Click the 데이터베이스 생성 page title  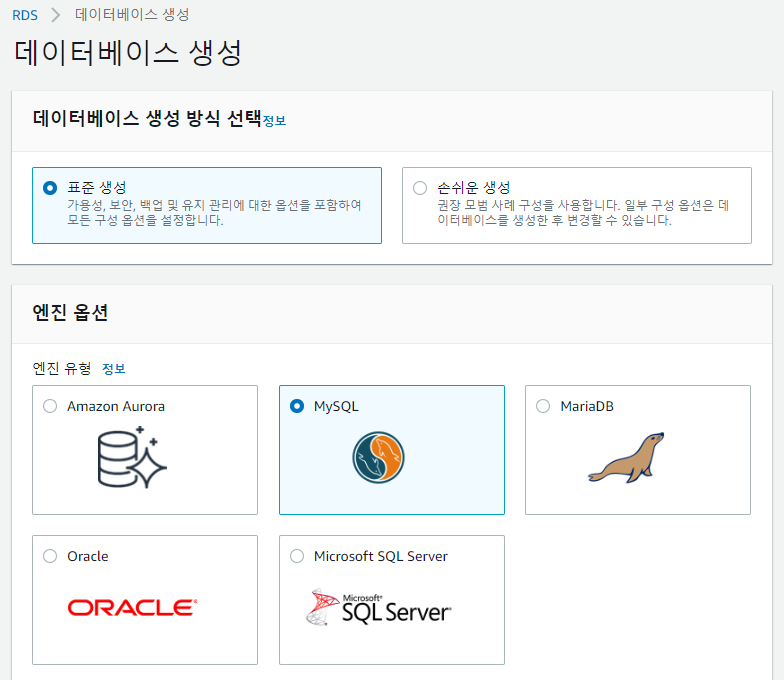[x=128, y=52]
